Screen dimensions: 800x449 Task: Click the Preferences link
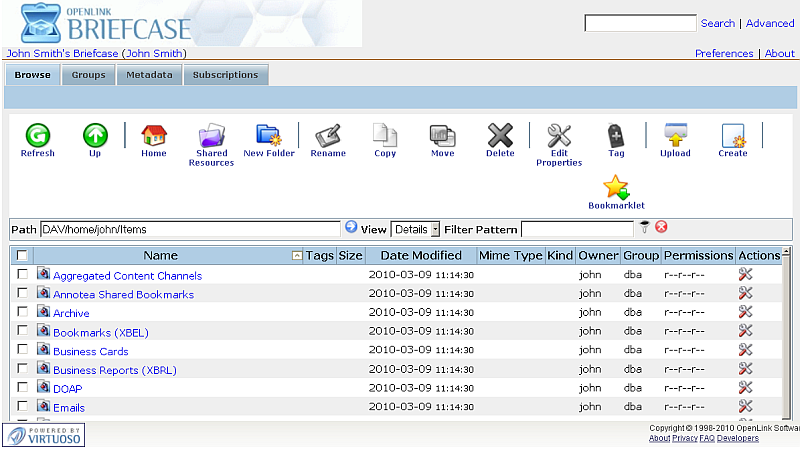[x=724, y=53]
